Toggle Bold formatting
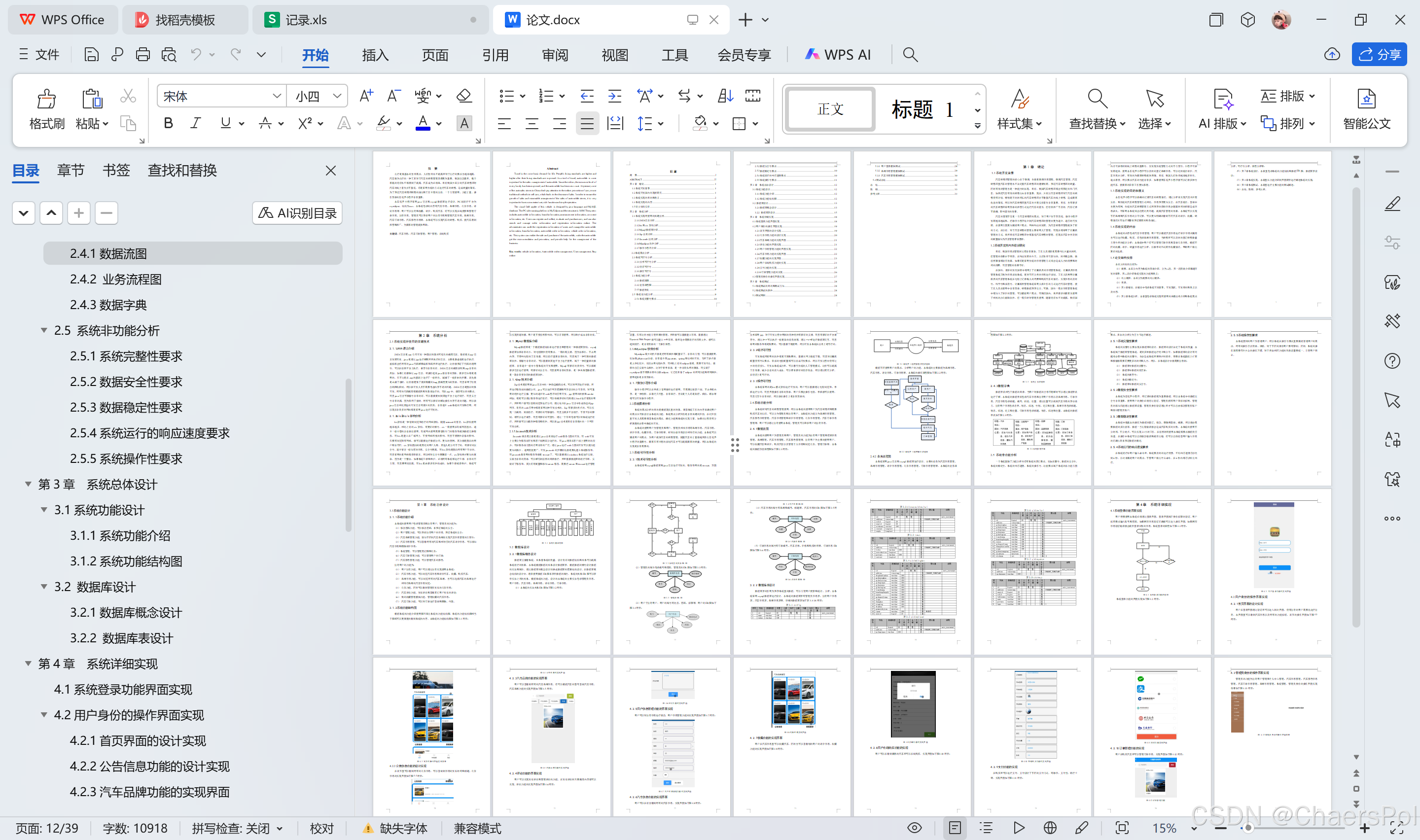 pyautogui.click(x=168, y=123)
